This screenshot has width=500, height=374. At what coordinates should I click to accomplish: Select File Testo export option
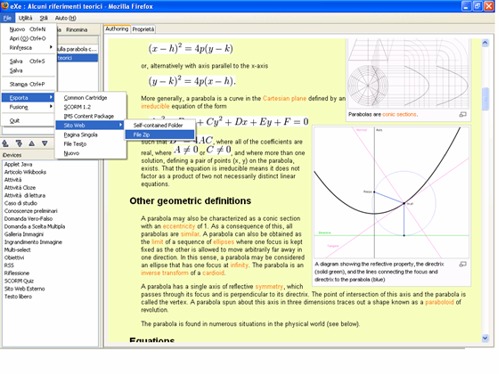coord(91,144)
